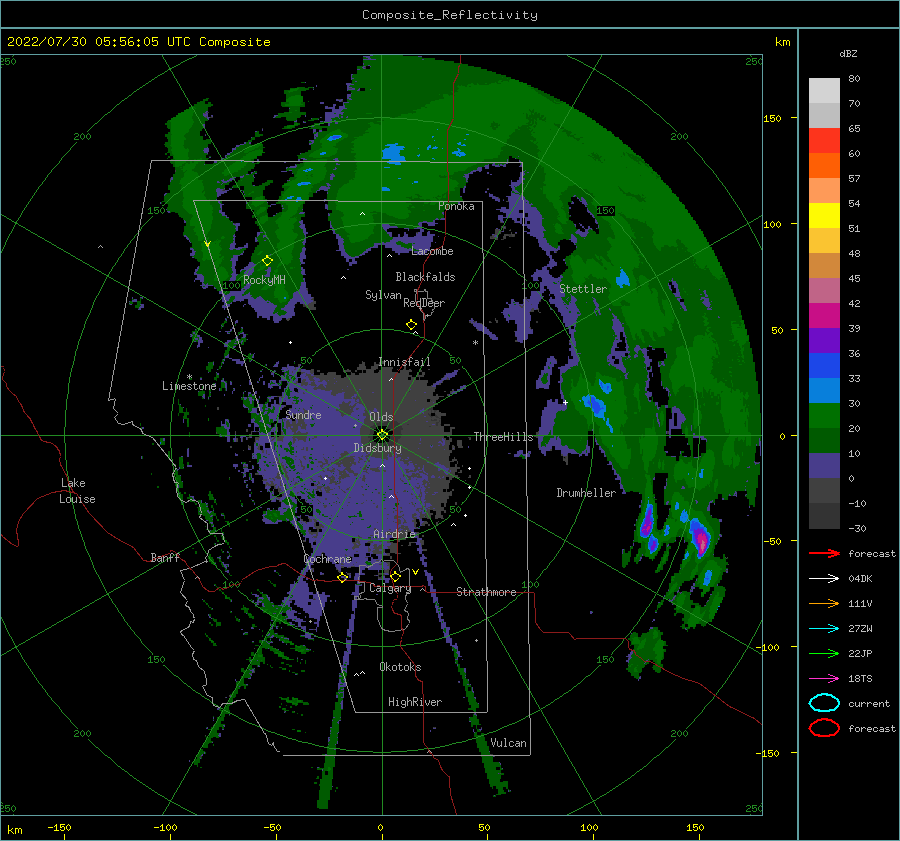Select the green 22JP arrow legend icon
This screenshot has width=900, height=841.
click(x=824, y=653)
